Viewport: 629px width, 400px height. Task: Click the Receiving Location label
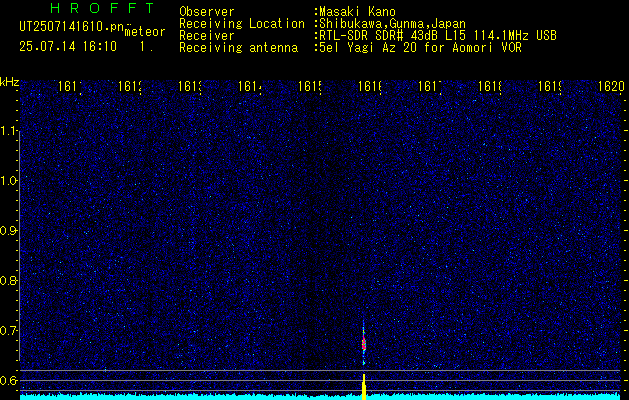[x=242, y=24]
